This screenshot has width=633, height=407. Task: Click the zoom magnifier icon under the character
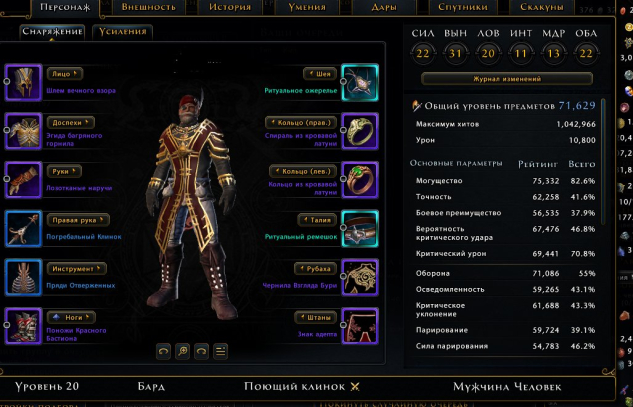182,351
